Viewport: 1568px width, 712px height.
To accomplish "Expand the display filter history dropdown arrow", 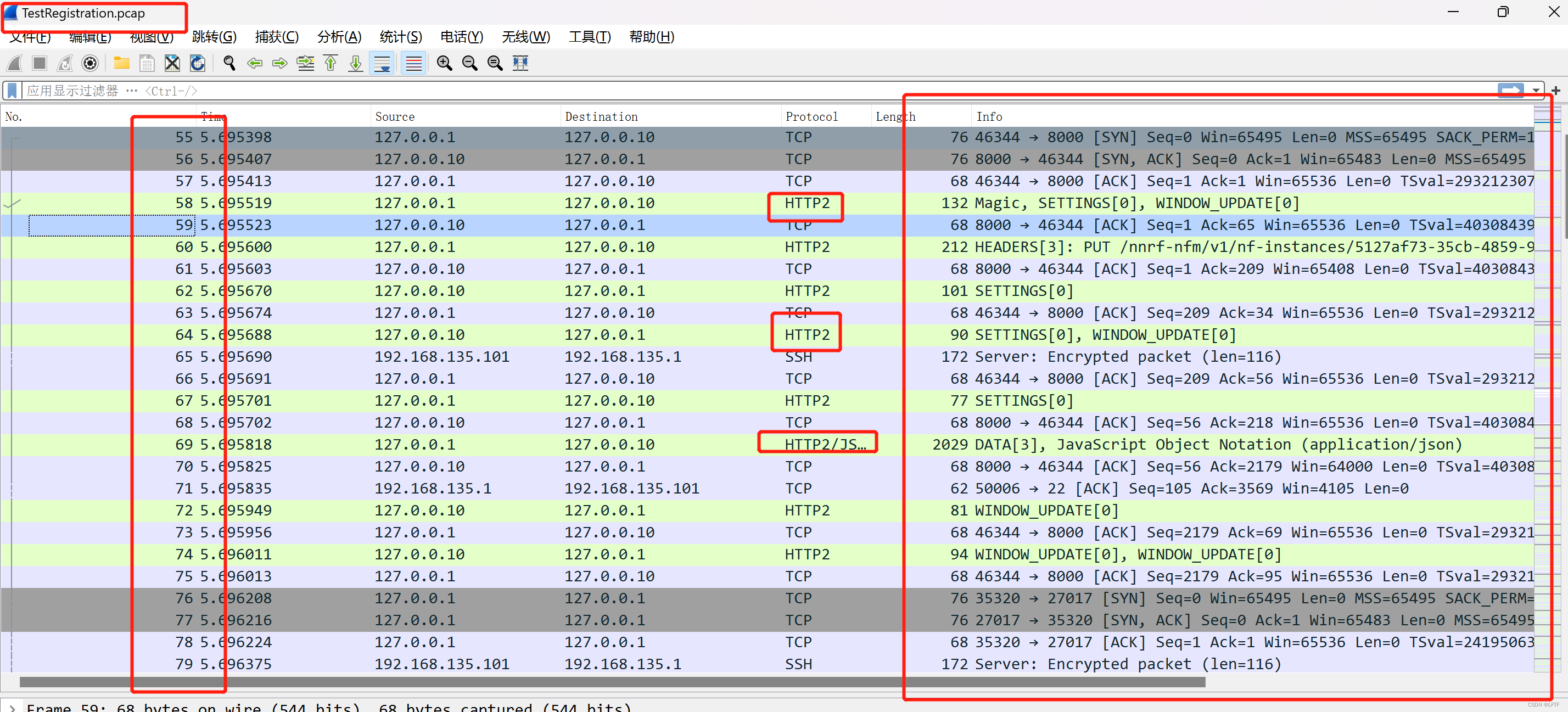I will pos(1536,91).
